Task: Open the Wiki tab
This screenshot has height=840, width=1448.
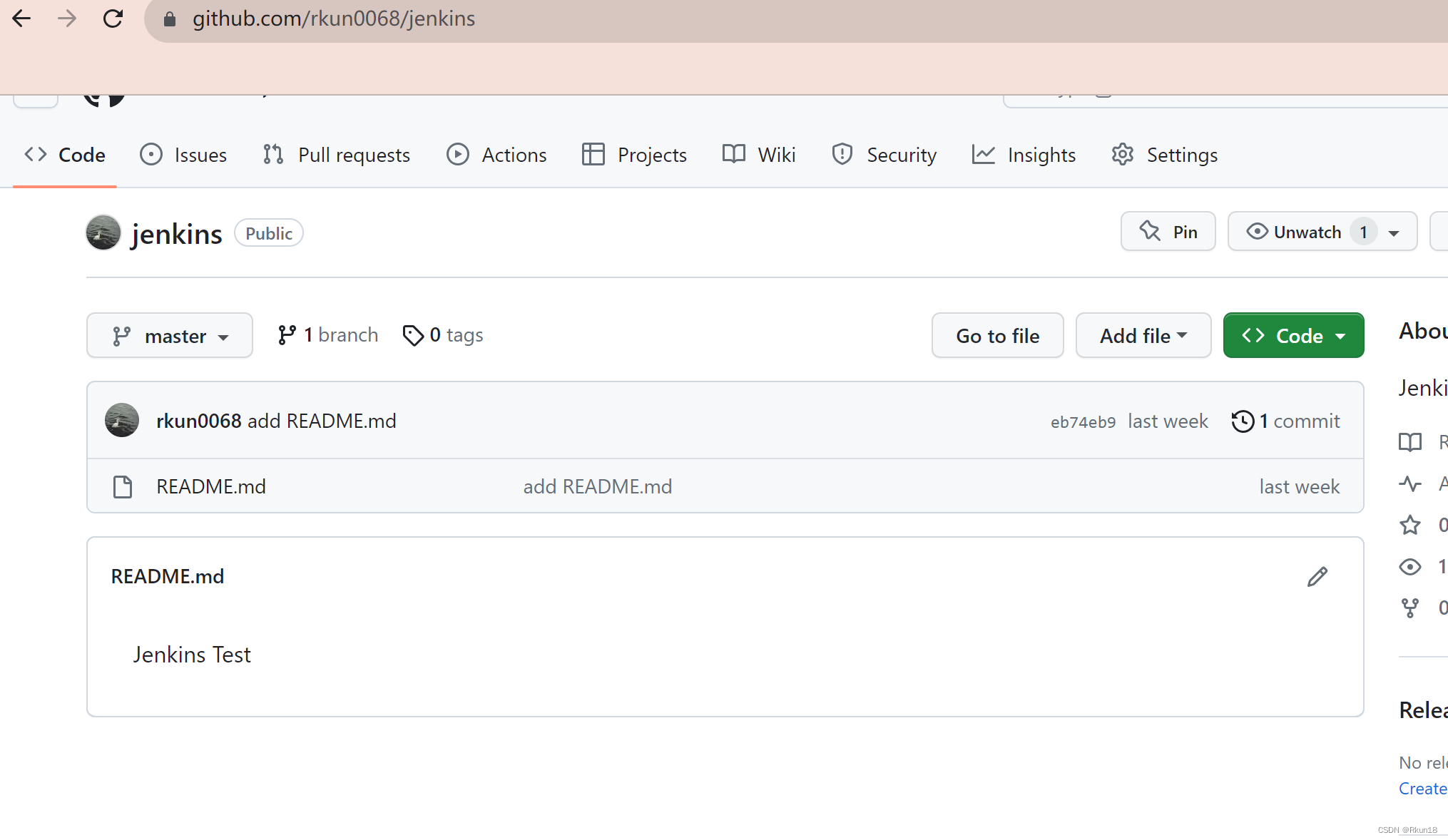Action: pyautogui.click(x=759, y=155)
